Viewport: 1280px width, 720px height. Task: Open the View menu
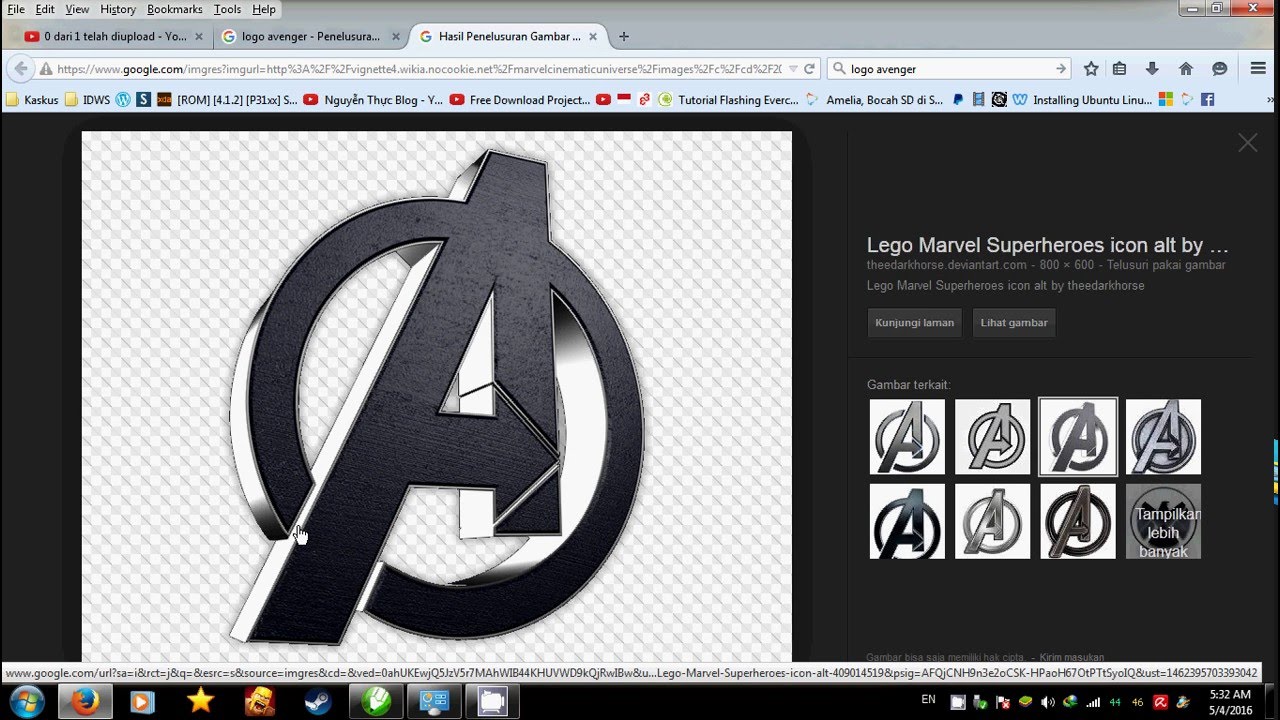click(77, 9)
